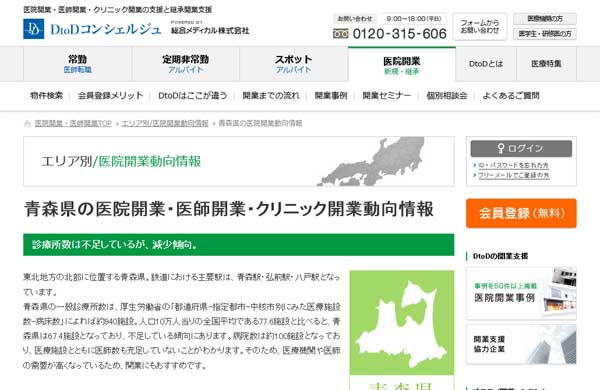Click the DtoDコンシェルジュ logo text
The width and height of the screenshot is (600, 390).
106,29
